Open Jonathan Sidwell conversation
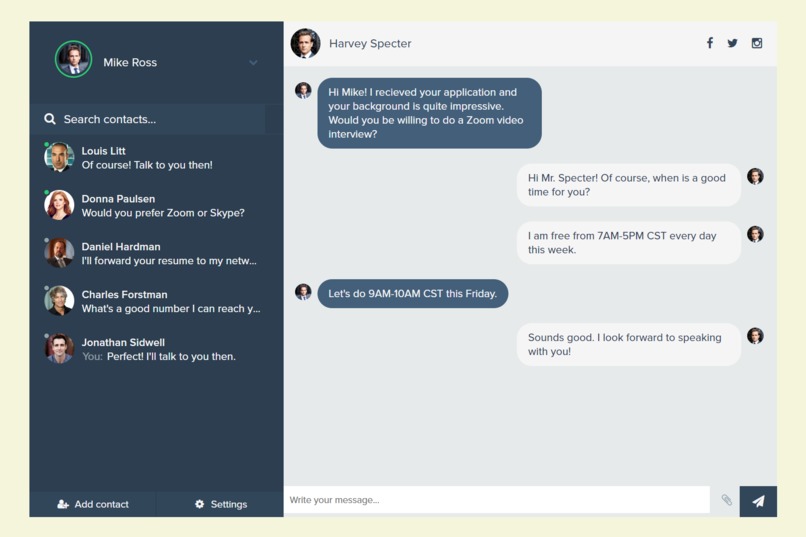Viewport: 806px width, 537px height. click(156, 349)
